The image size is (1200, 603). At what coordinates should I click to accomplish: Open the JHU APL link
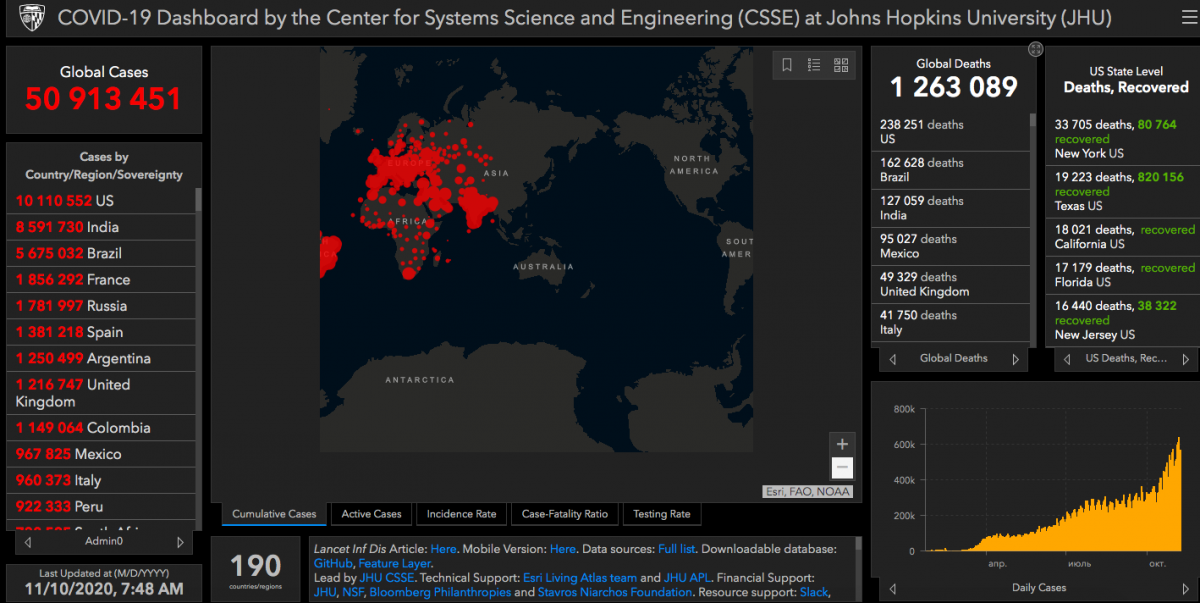[x=686, y=578]
